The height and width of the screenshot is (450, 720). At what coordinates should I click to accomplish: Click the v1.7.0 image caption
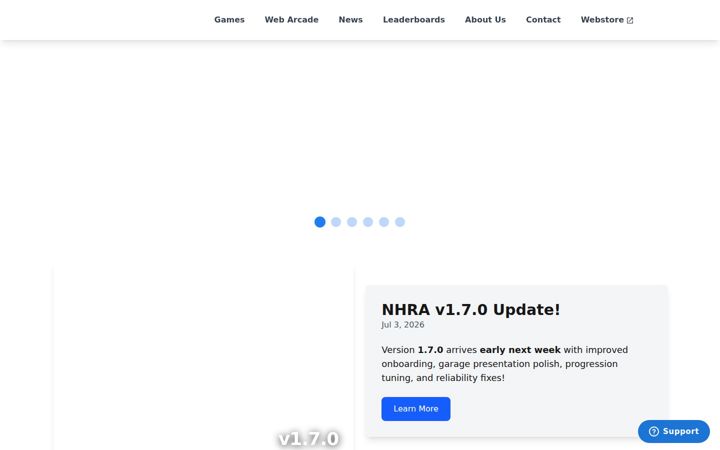(x=309, y=439)
